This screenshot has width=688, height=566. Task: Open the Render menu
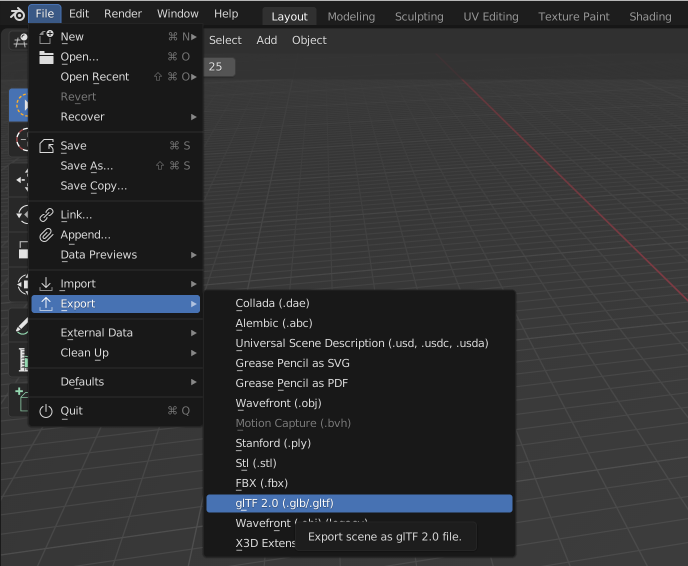(x=123, y=14)
